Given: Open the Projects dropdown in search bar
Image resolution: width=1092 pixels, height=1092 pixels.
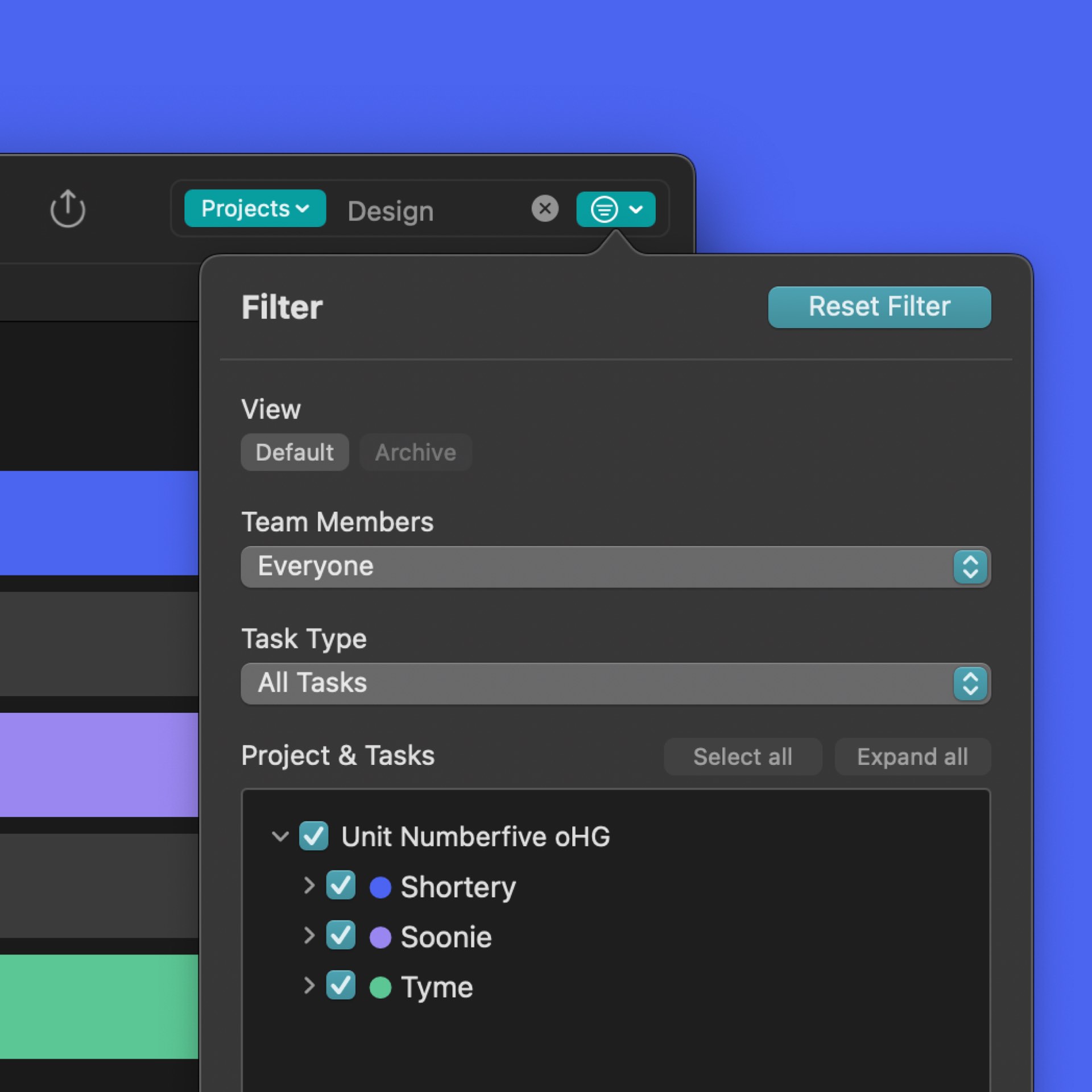Looking at the screenshot, I should [255, 209].
